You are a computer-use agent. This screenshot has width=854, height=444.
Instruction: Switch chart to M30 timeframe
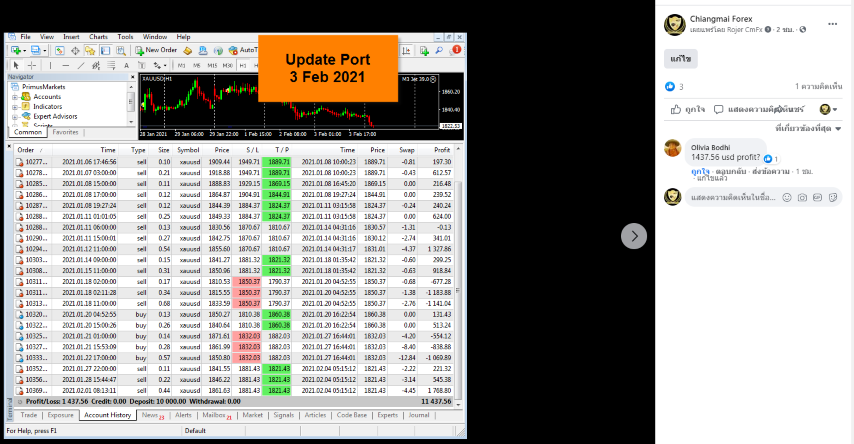click(x=228, y=65)
